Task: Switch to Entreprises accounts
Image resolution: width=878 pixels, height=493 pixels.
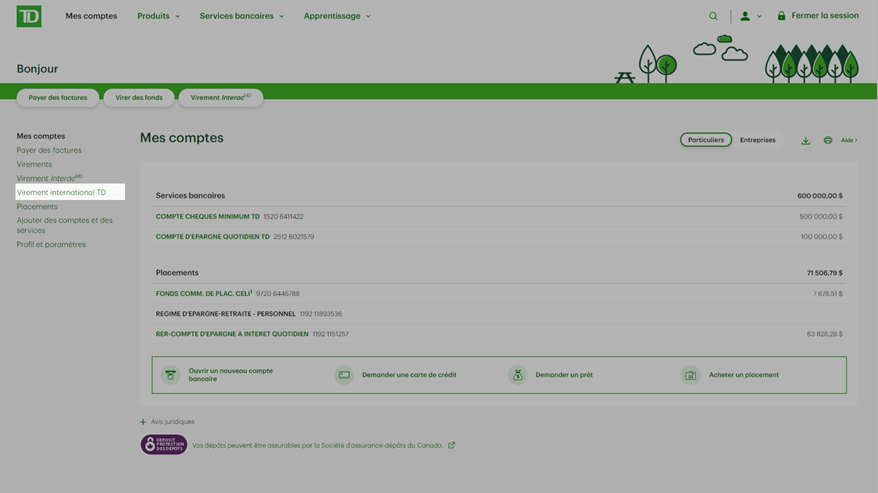Action: (758, 140)
